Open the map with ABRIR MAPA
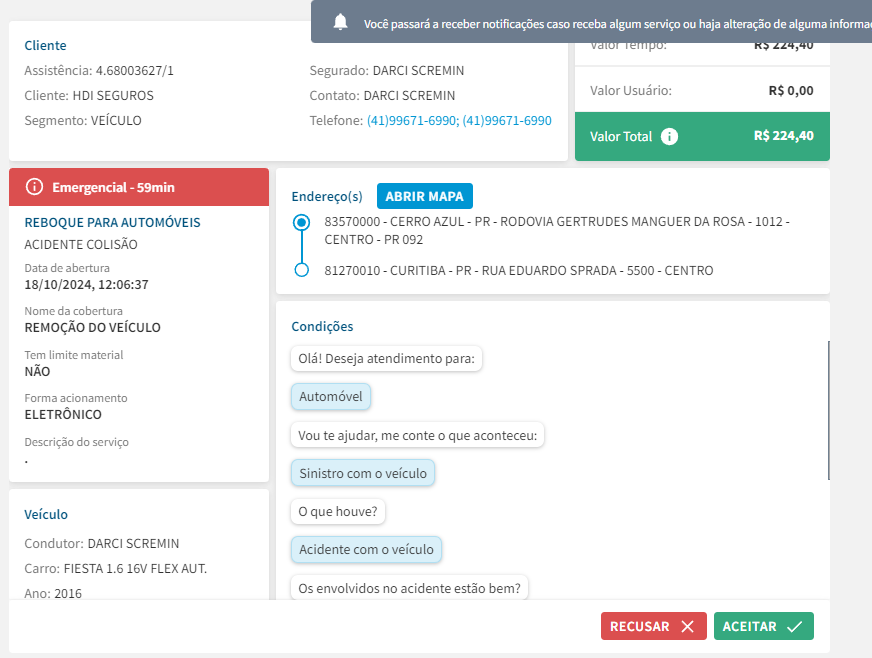Viewport: 872px width, 658px height. tap(425, 196)
